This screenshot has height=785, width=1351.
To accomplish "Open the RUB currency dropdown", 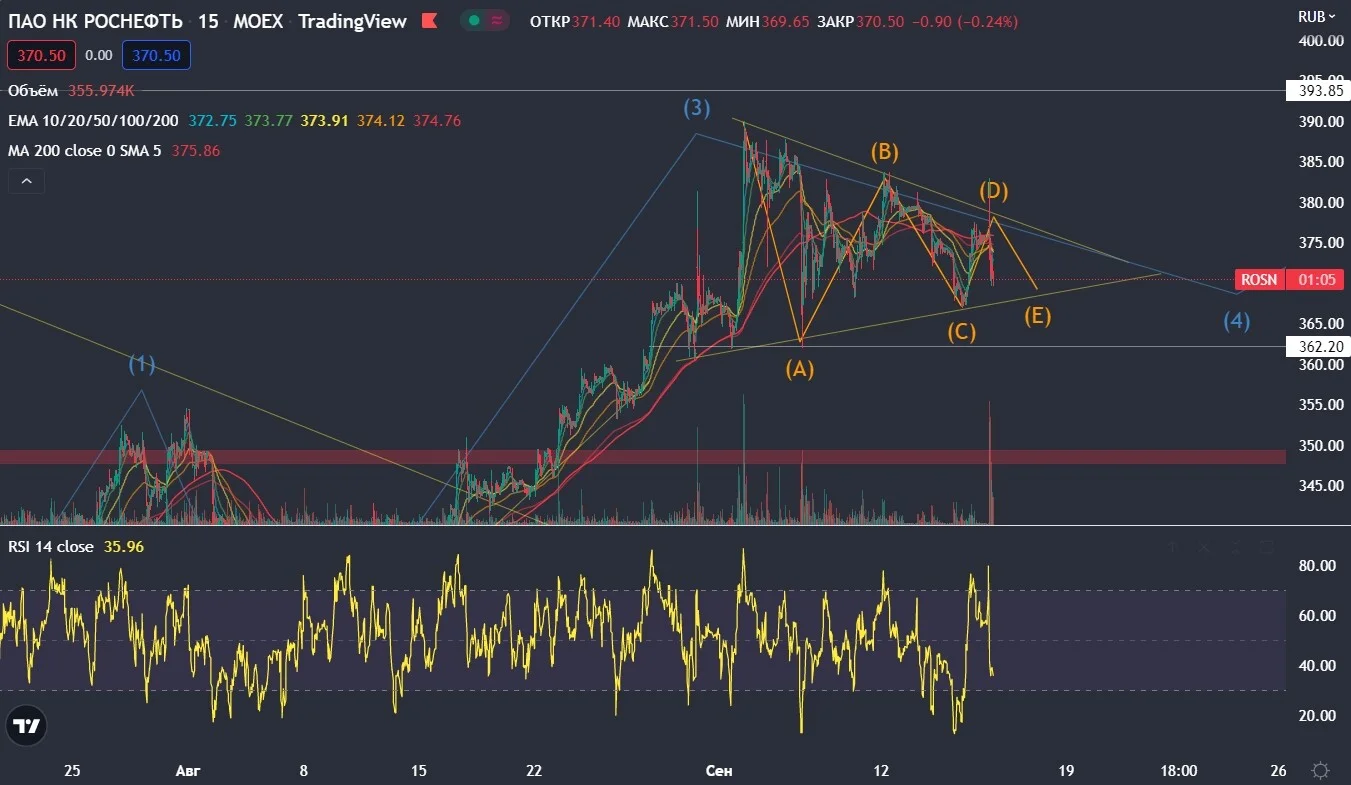I will click(1316, 16).
